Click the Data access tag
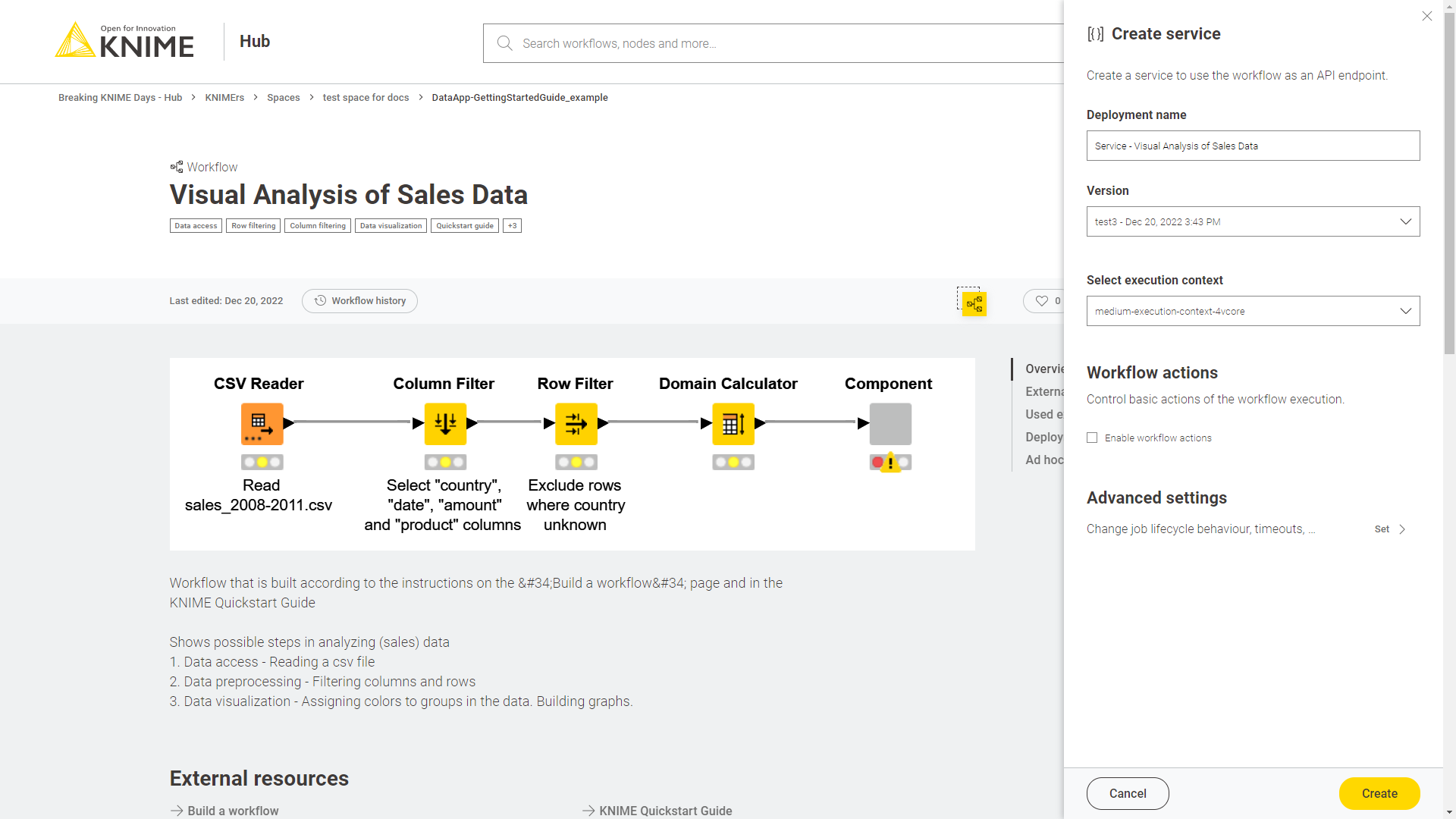The height and width of the screenshot is (819, 1456). [x=196, y=225]
